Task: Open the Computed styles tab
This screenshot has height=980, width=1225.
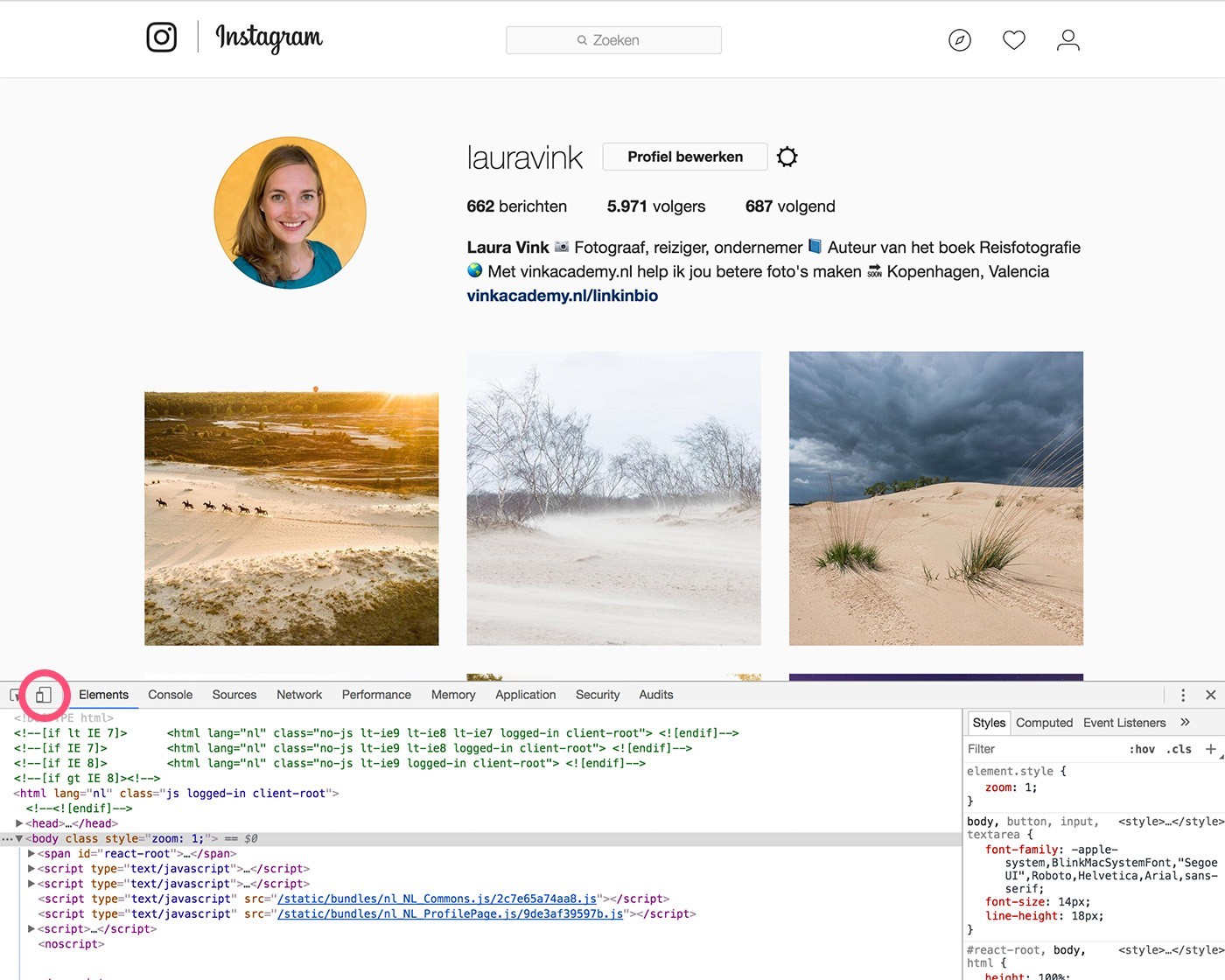Action: pyautogui.click(x=1044, y=723)
